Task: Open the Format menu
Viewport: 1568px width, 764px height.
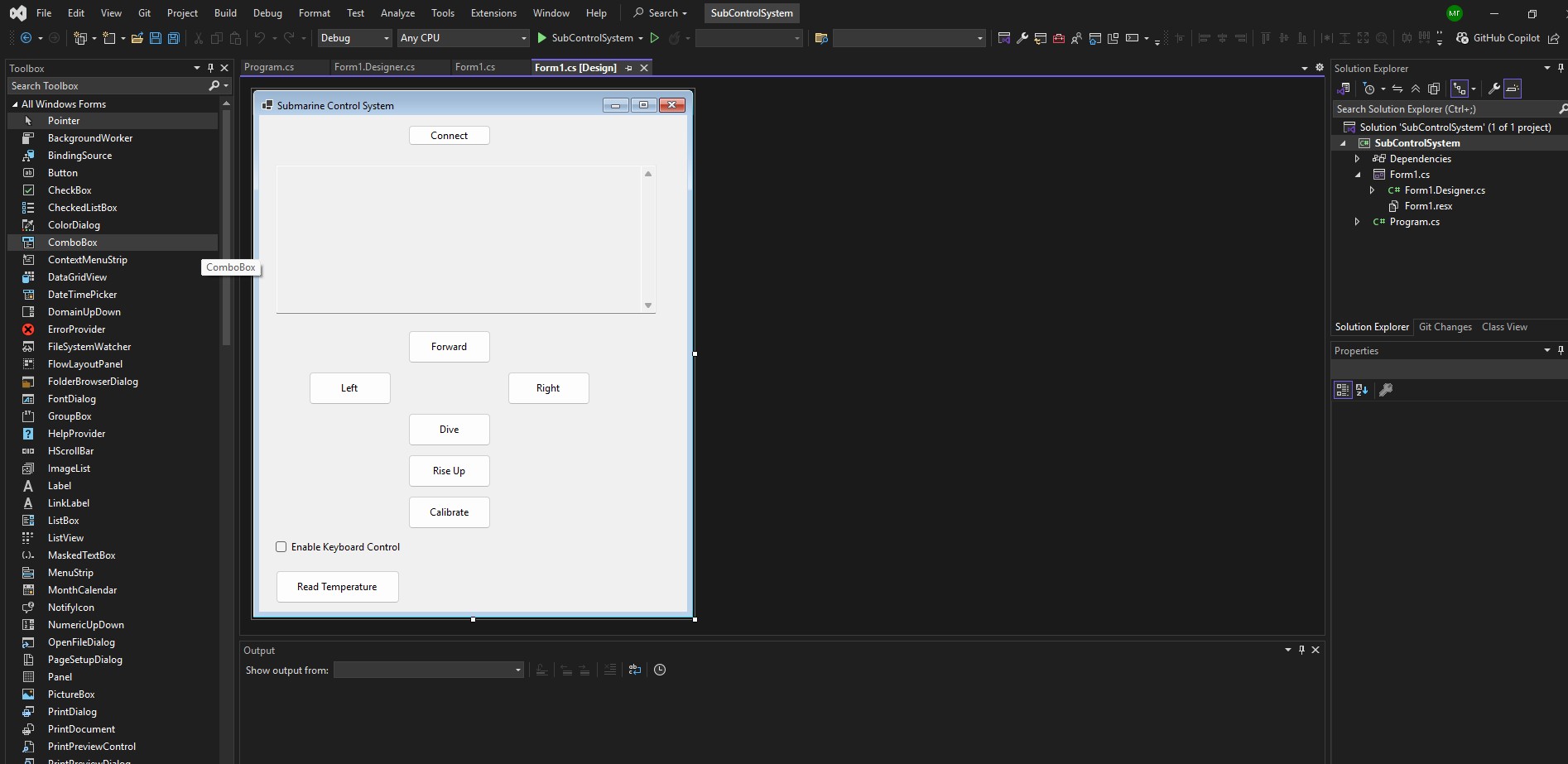Action: pos(314,13)
